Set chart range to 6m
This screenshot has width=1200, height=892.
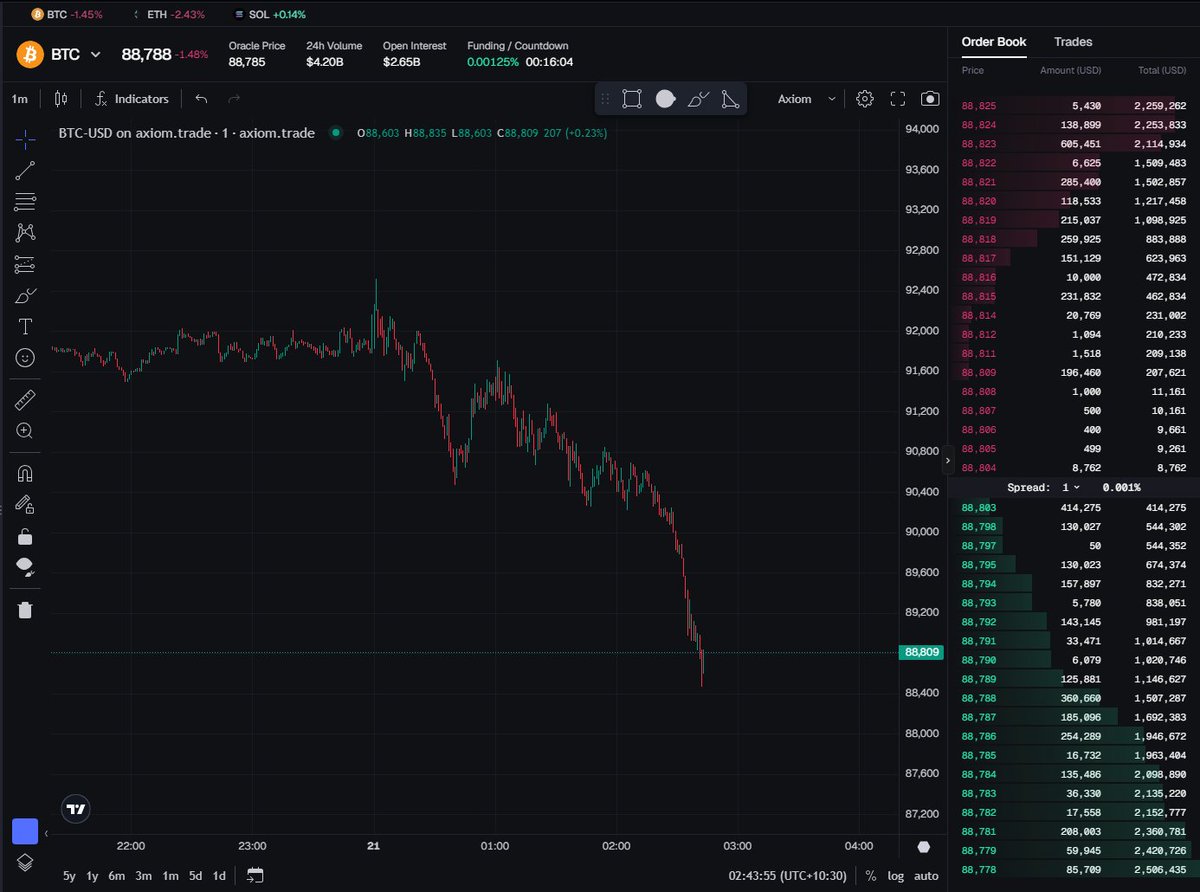pos(117,876)
